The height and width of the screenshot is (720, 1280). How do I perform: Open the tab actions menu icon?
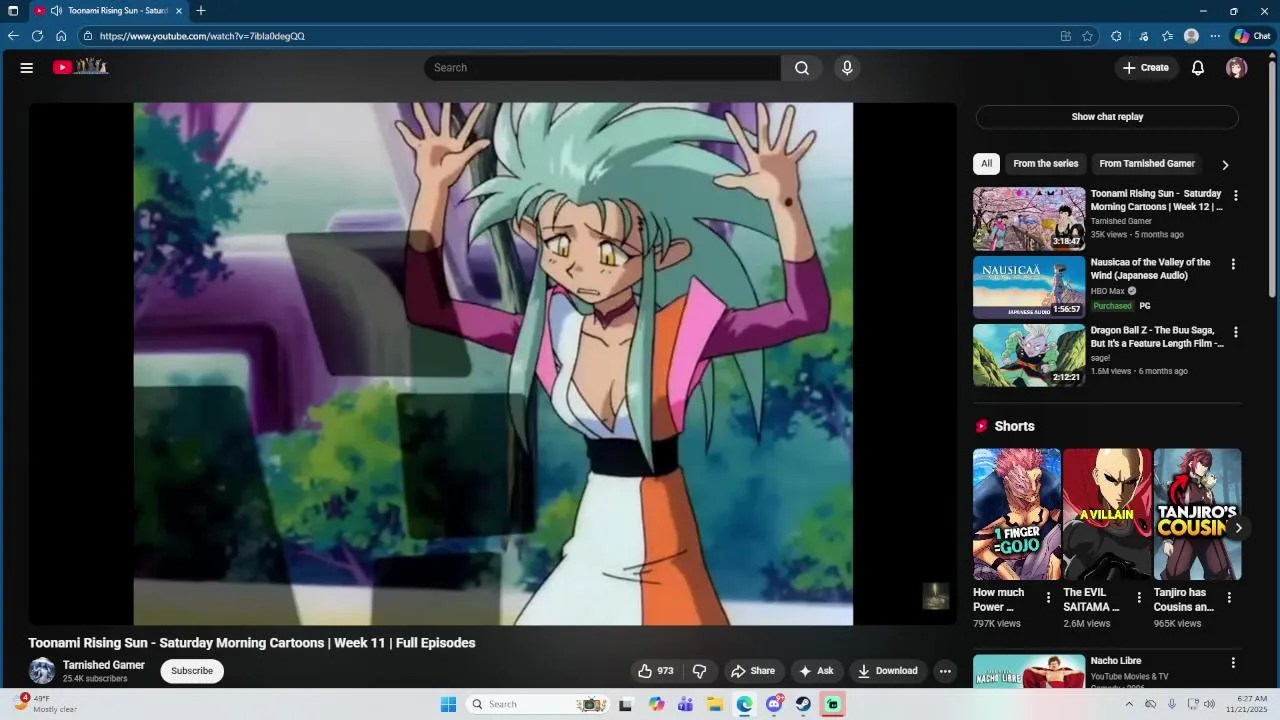pyautogui.click(x=13, y=11)
